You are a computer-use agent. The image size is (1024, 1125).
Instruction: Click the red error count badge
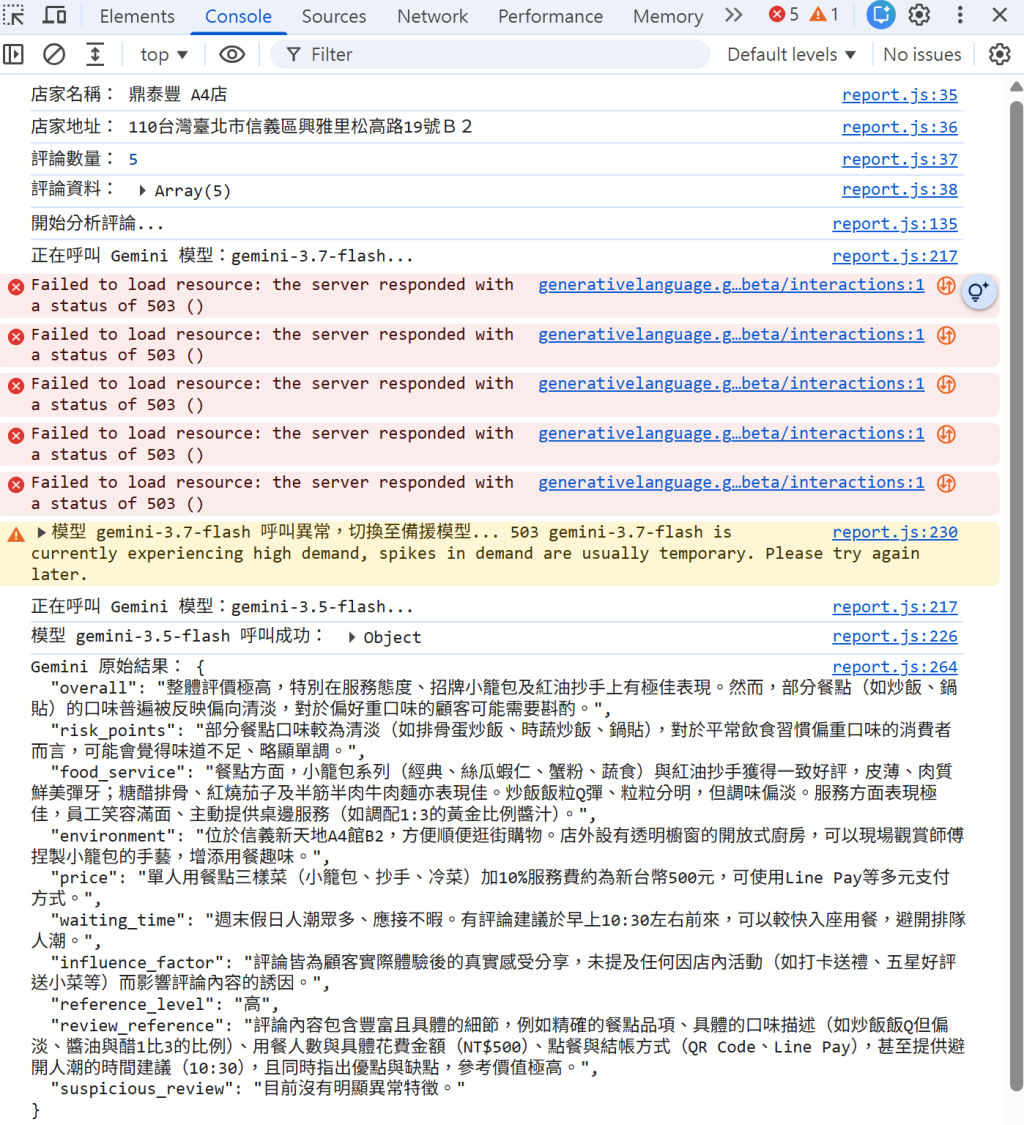pyautogui.click(x=784, y=15)
